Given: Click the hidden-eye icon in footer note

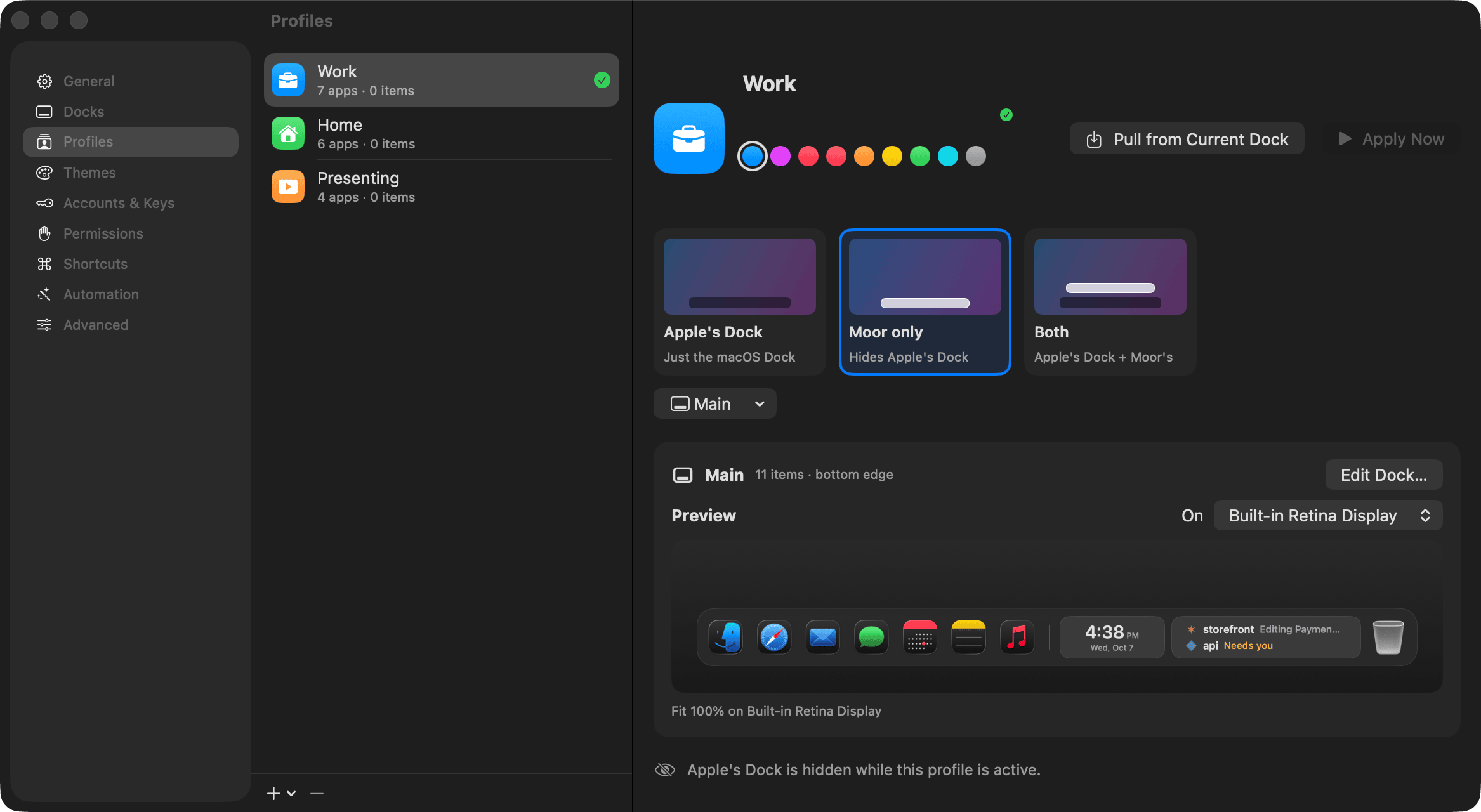Looking at the screenshot, I should point(665,770).
